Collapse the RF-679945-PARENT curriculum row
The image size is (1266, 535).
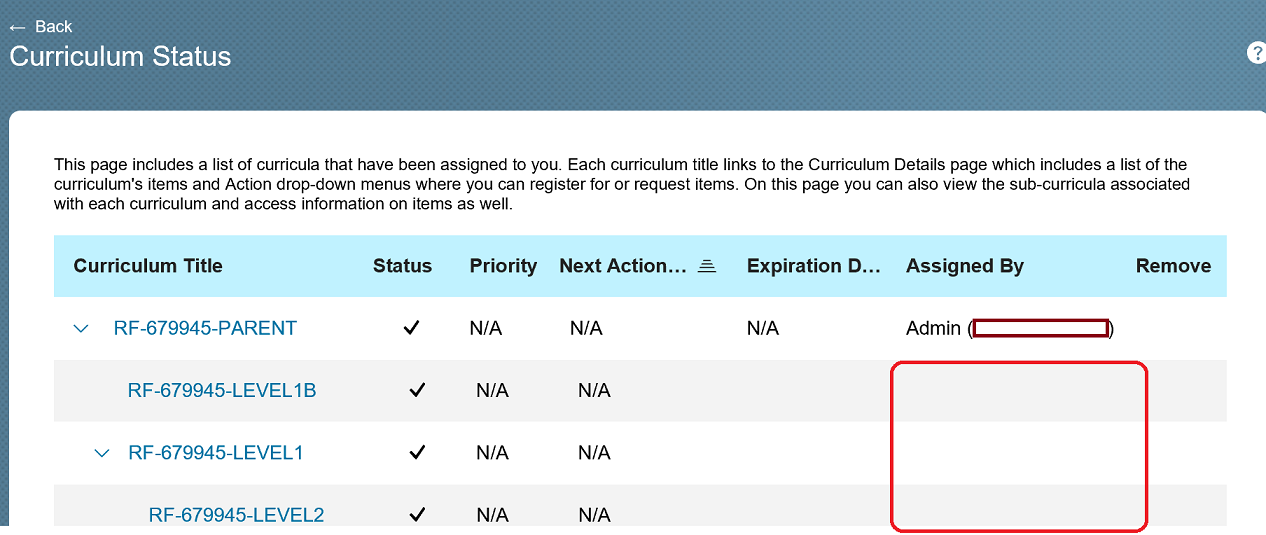point(82,328)
